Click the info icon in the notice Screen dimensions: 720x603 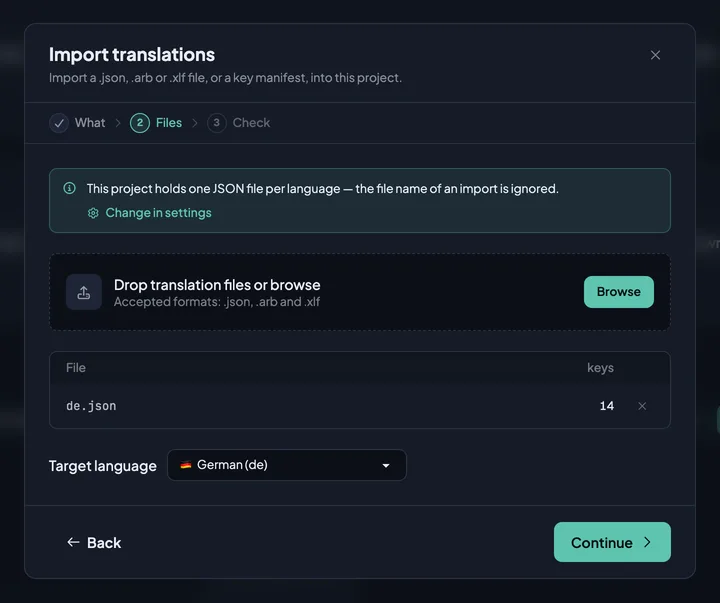tap(69, 188)
